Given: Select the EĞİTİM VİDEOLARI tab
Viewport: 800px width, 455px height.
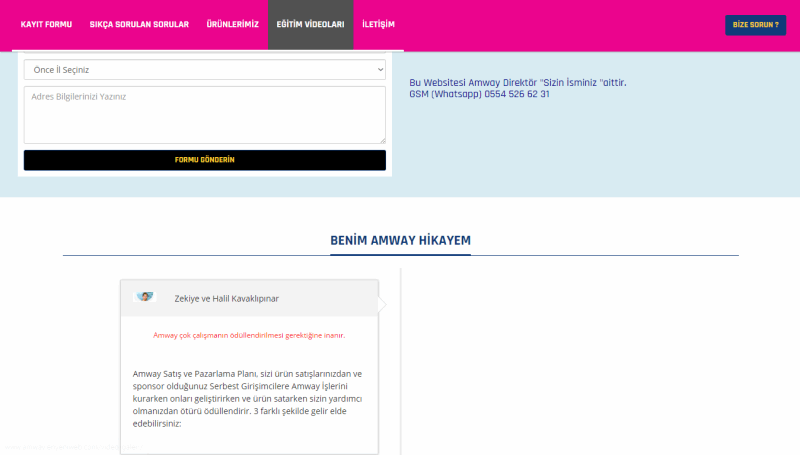Looking at the screenshot, I should point(310,24).
